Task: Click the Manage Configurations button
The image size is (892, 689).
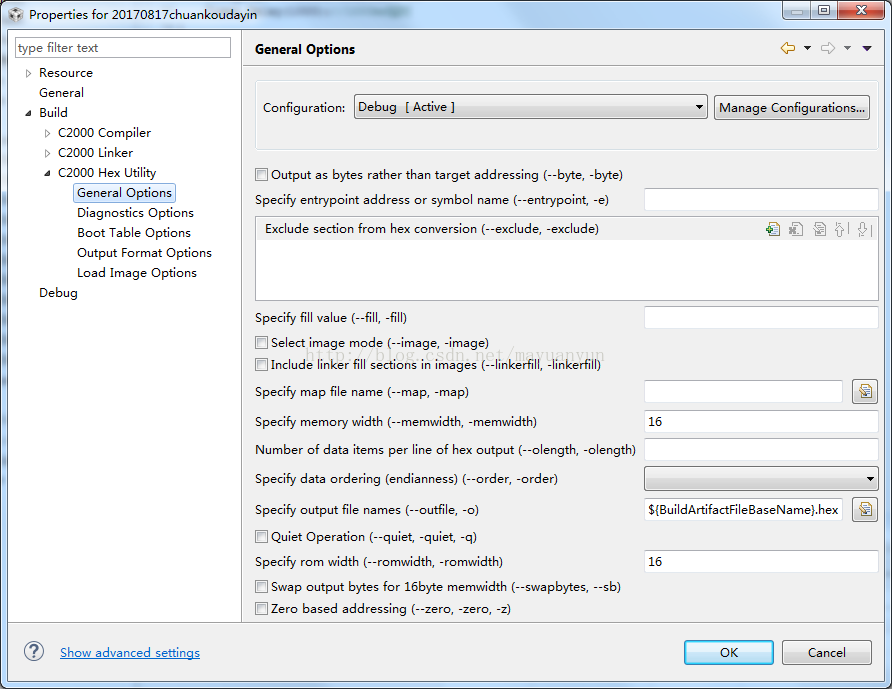Action: point(792,108)
